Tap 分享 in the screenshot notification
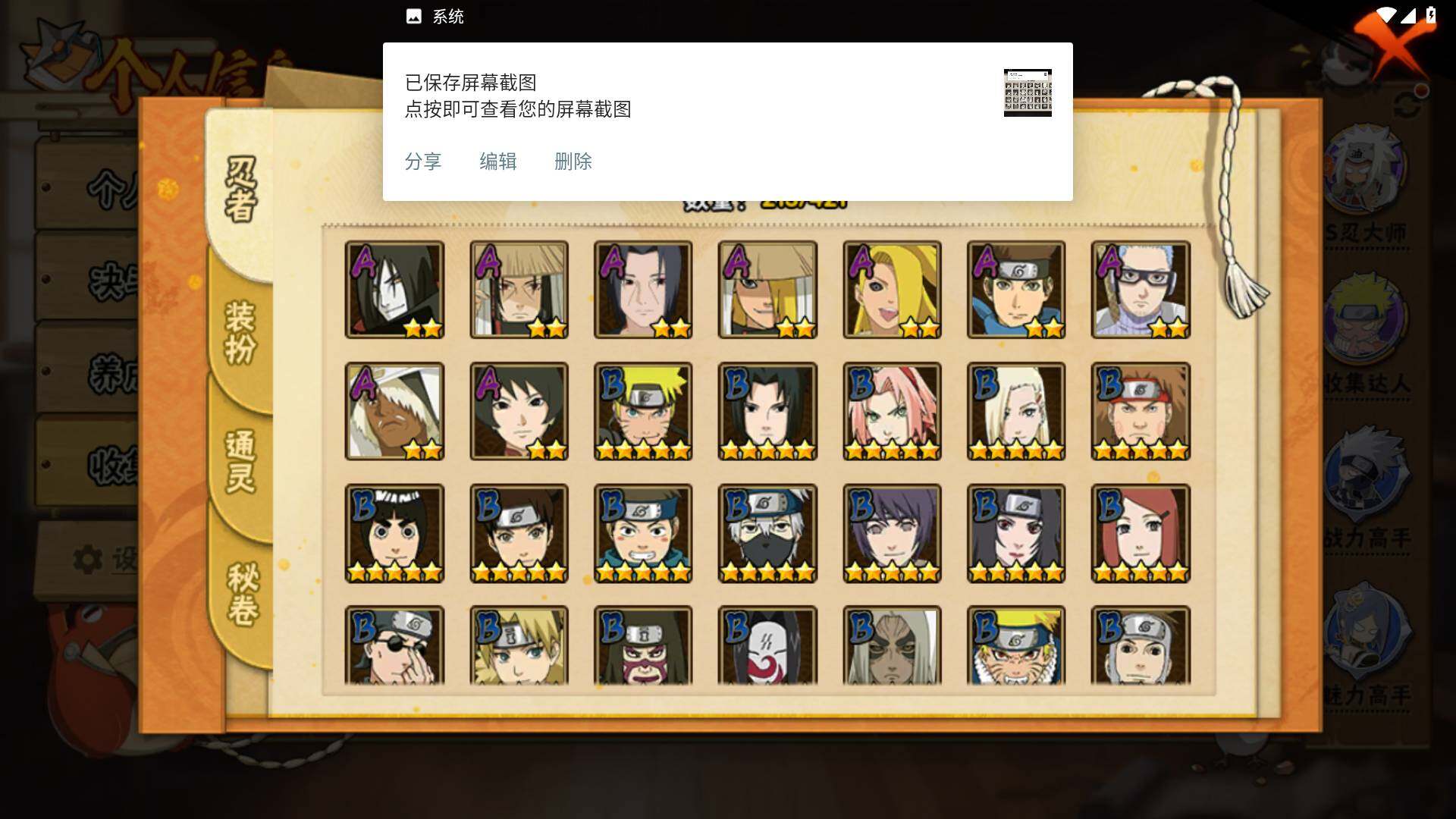The image size is (1456, 819). coord(423,162)
